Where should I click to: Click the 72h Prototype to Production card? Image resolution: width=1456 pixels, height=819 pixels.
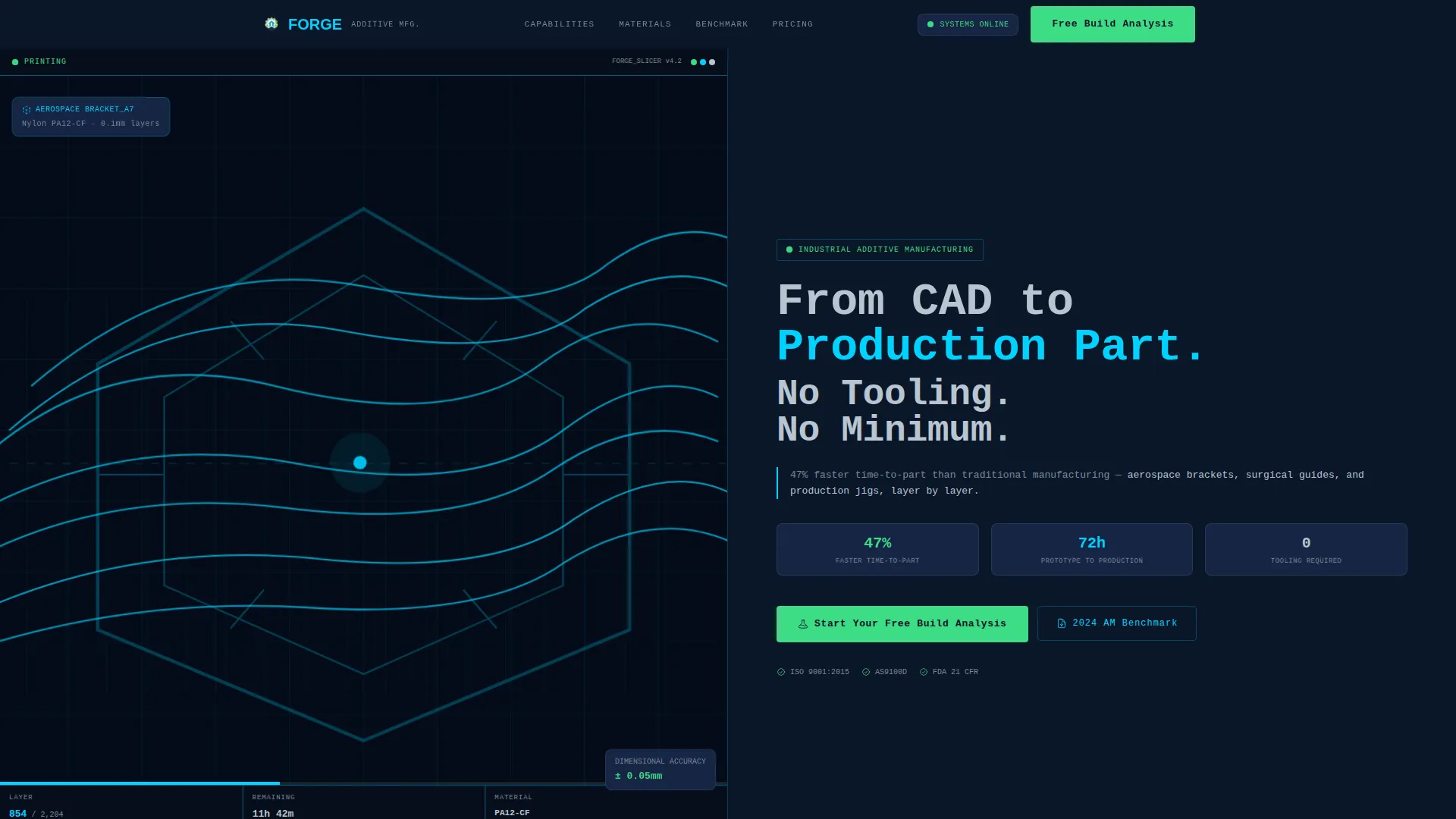1092,549
